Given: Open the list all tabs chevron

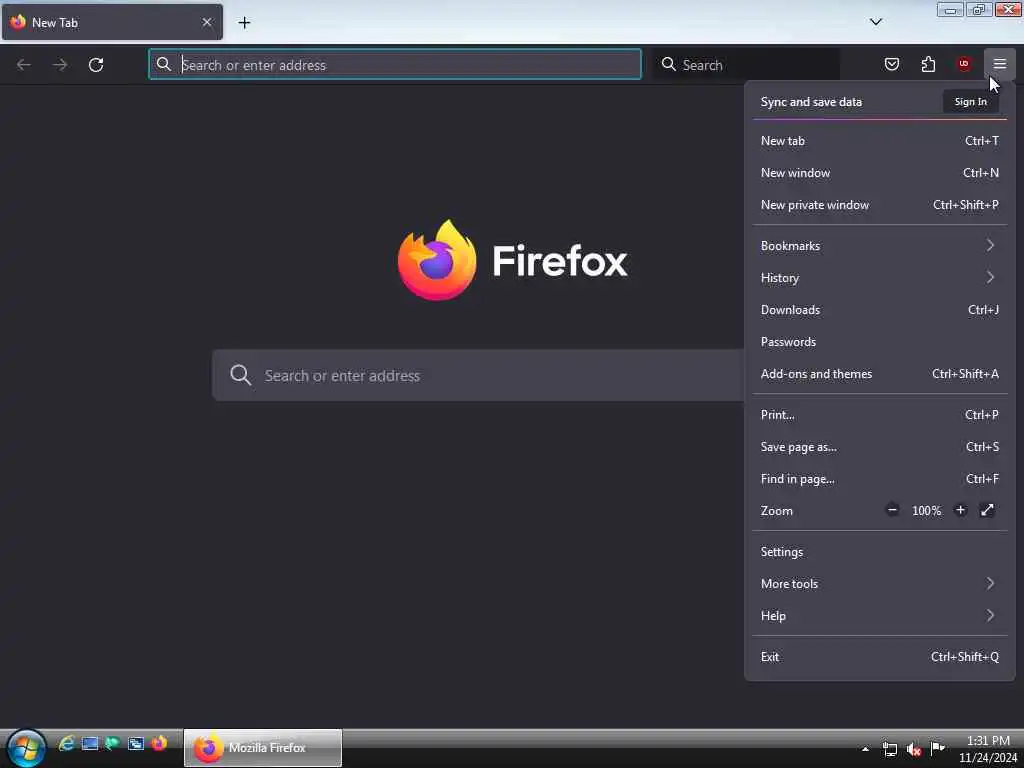Looking at the screenshot, I should [x=876, y=22].
